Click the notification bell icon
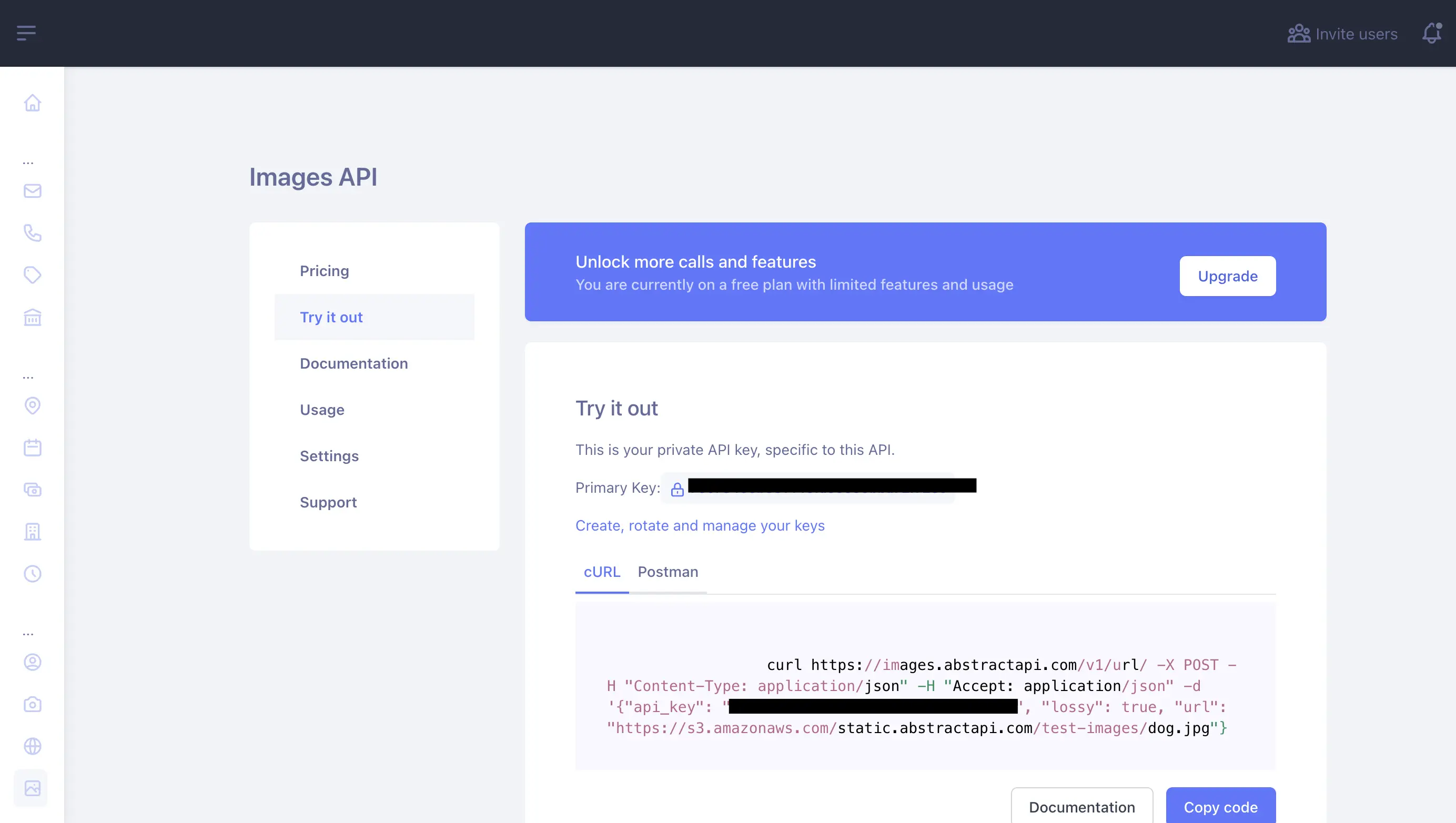 click(x=1432, y=33)
